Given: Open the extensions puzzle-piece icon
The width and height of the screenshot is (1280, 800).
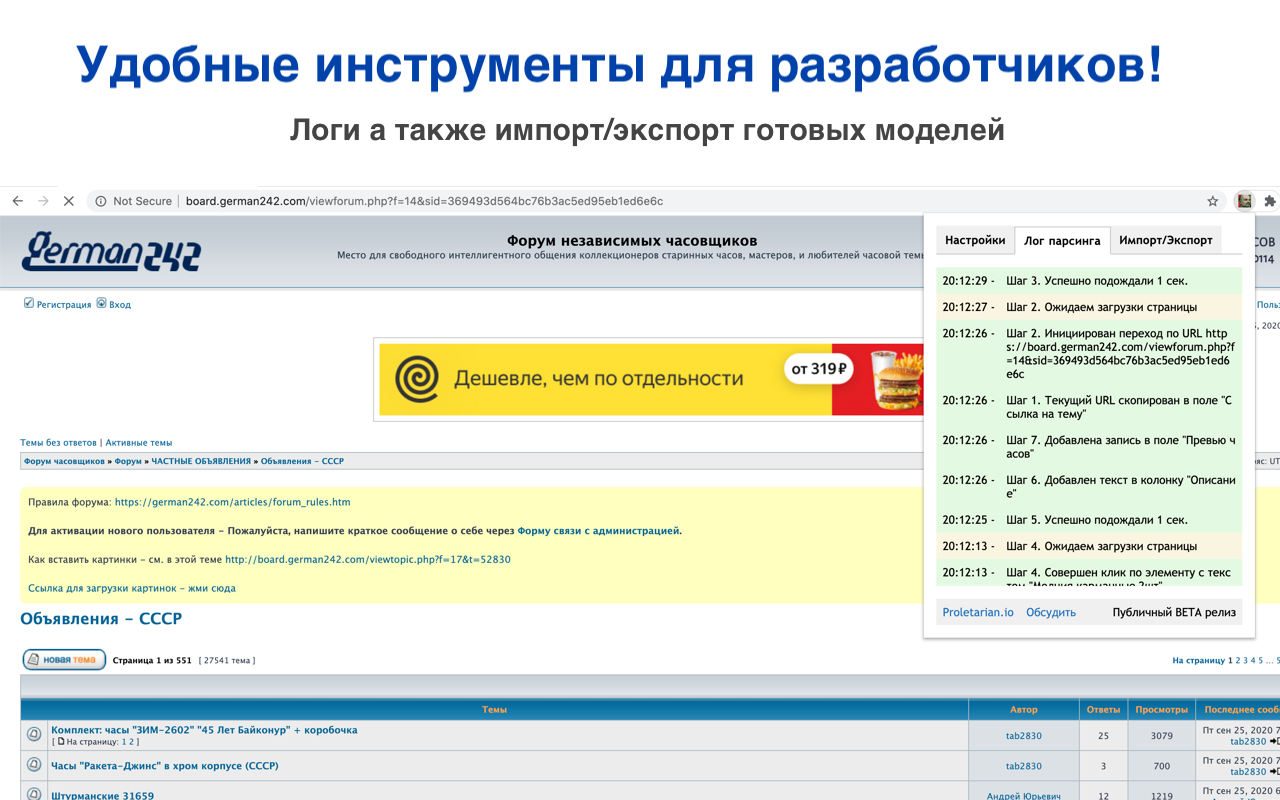Looking at the screenshot, I should [x=1270, y=201].
